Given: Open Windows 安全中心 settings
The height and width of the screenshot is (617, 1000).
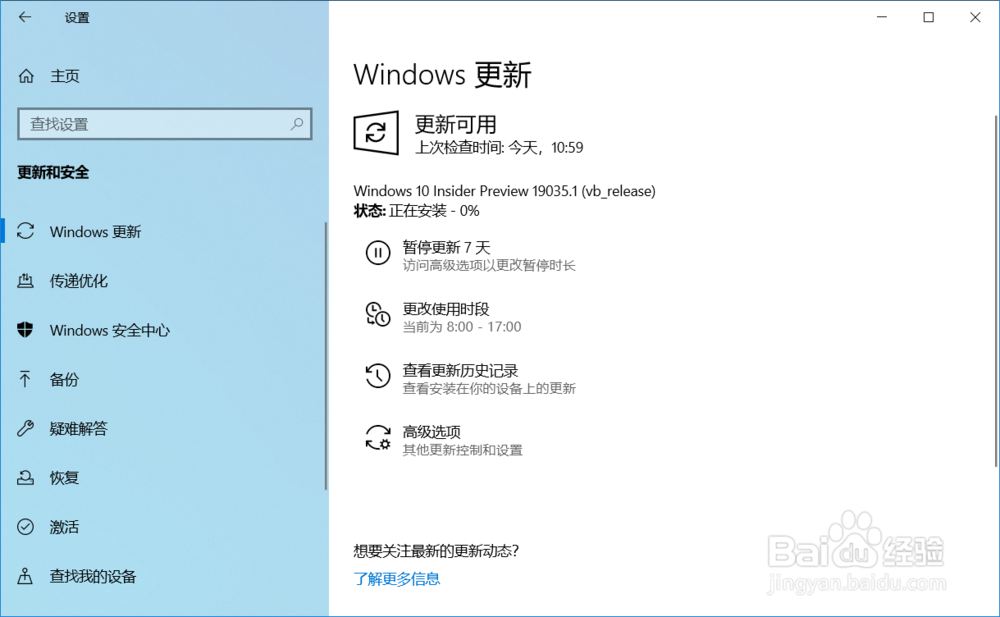Looking at the screenshot, I should 109,330.
